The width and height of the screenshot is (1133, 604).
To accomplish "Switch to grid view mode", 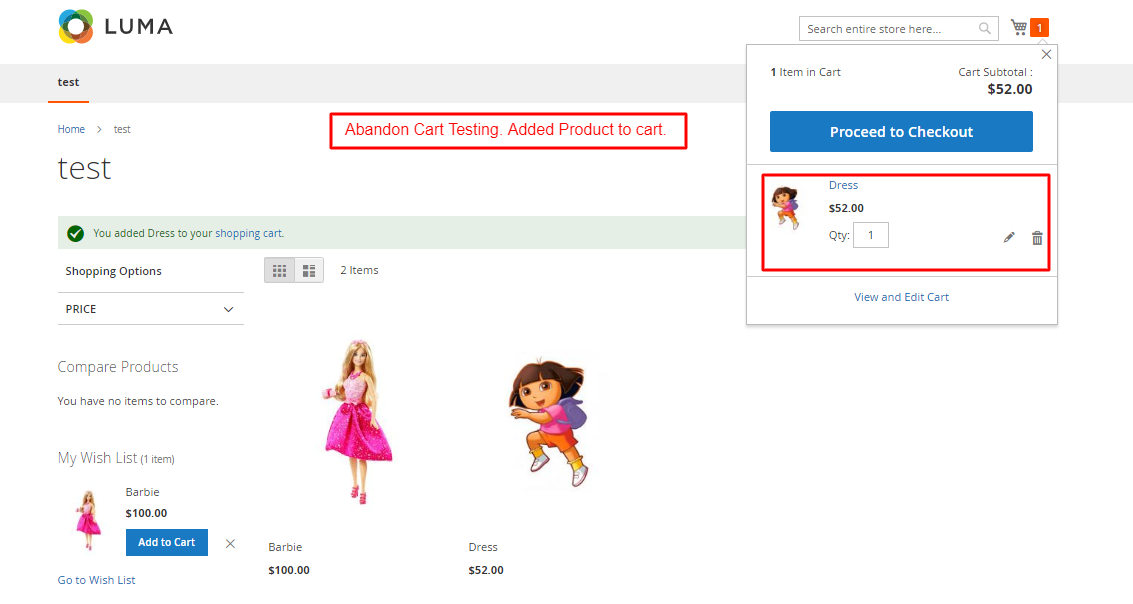I will point(280,270).
